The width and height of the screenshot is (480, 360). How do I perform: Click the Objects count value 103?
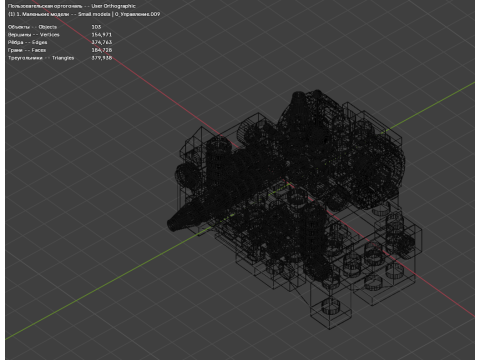[x=96, y=27]
